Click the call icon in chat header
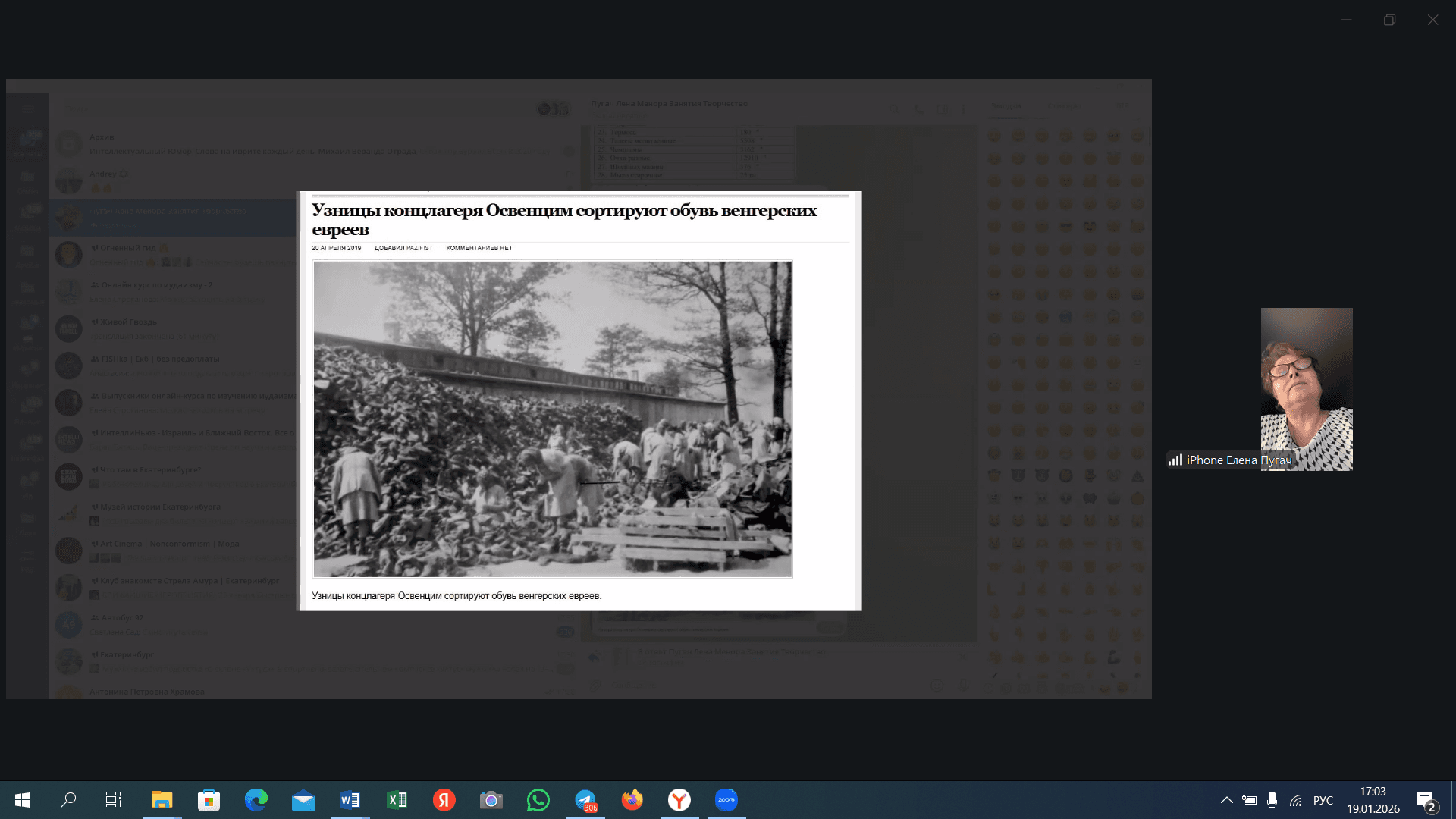 (918, 109)
